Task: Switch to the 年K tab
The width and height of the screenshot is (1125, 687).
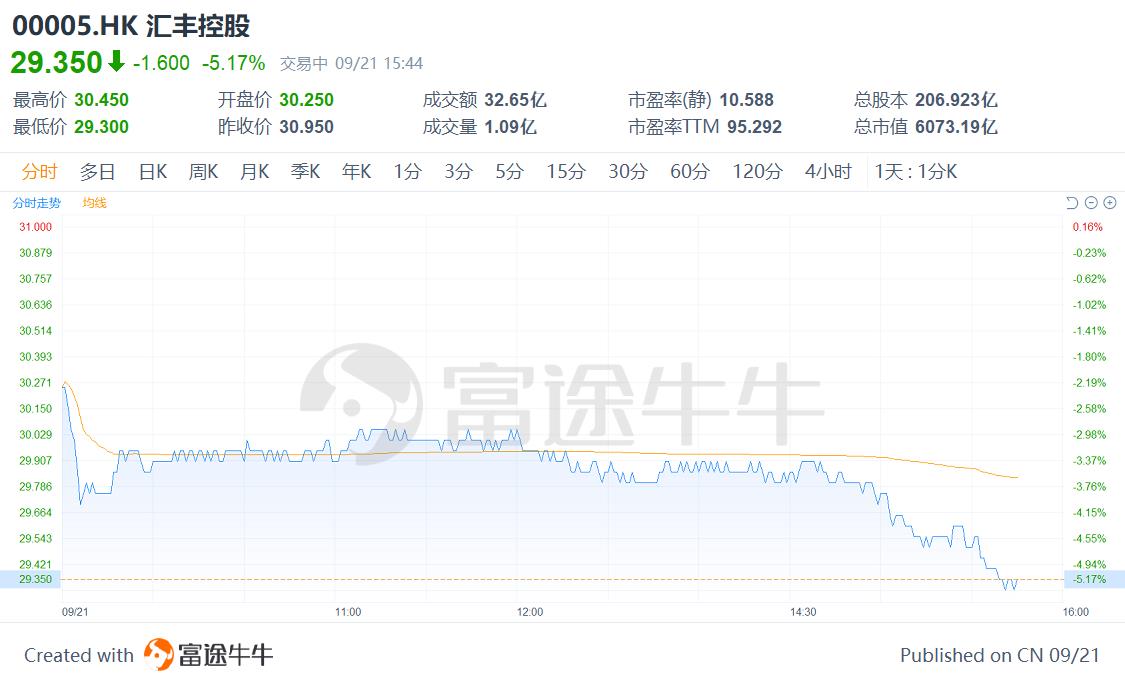Action: point(356,171)
